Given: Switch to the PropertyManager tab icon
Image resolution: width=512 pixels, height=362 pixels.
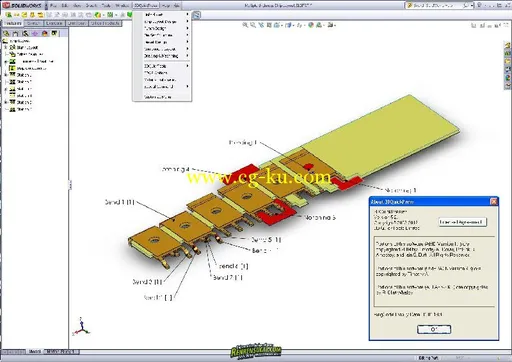Looking at the screenshot, I should click(x=16, y=34).
